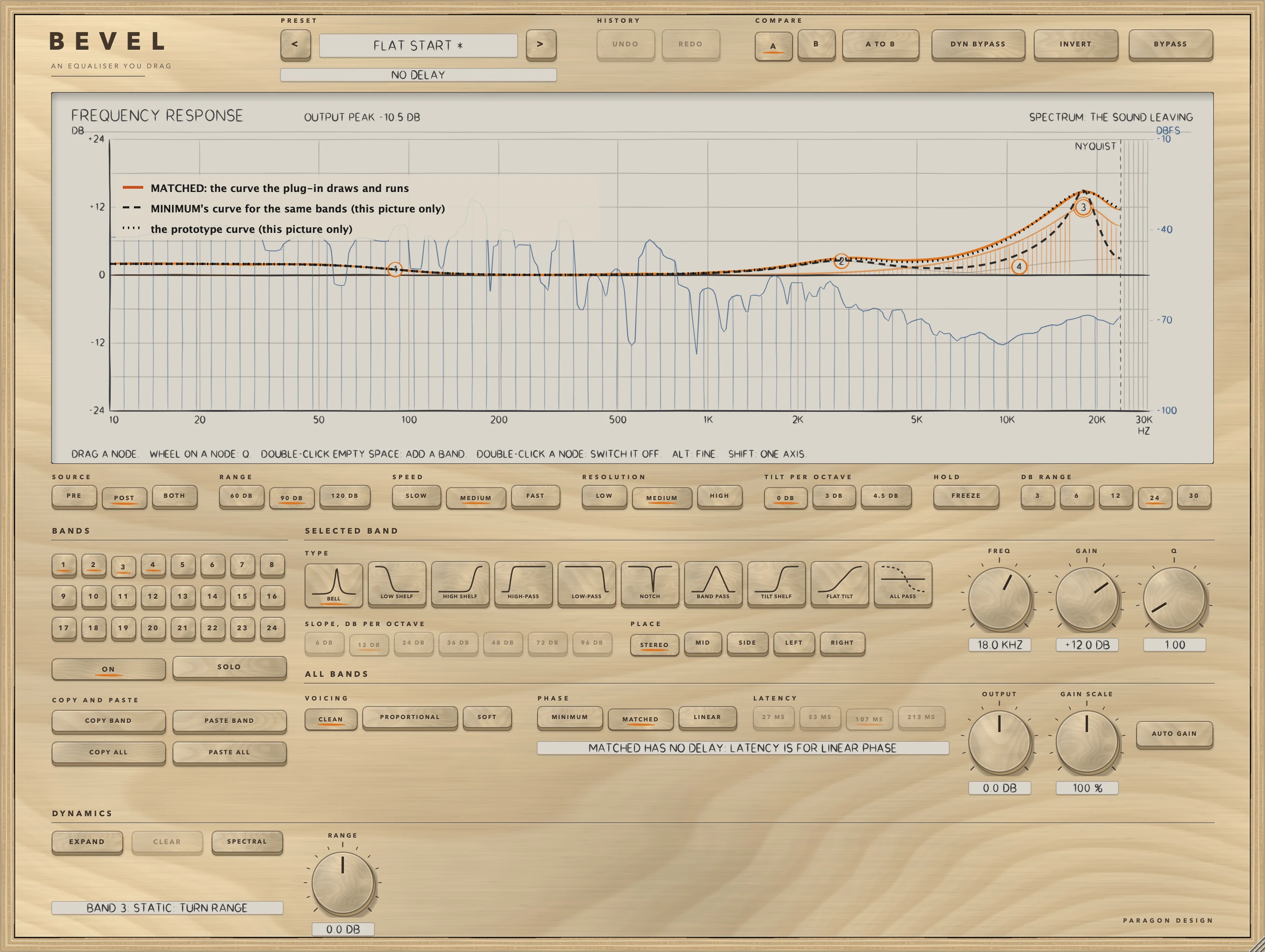The height and width of the screenshot is (952, 1265).
Task: Click the gain value field +12.0 DB
Action: pos(1086,645)
